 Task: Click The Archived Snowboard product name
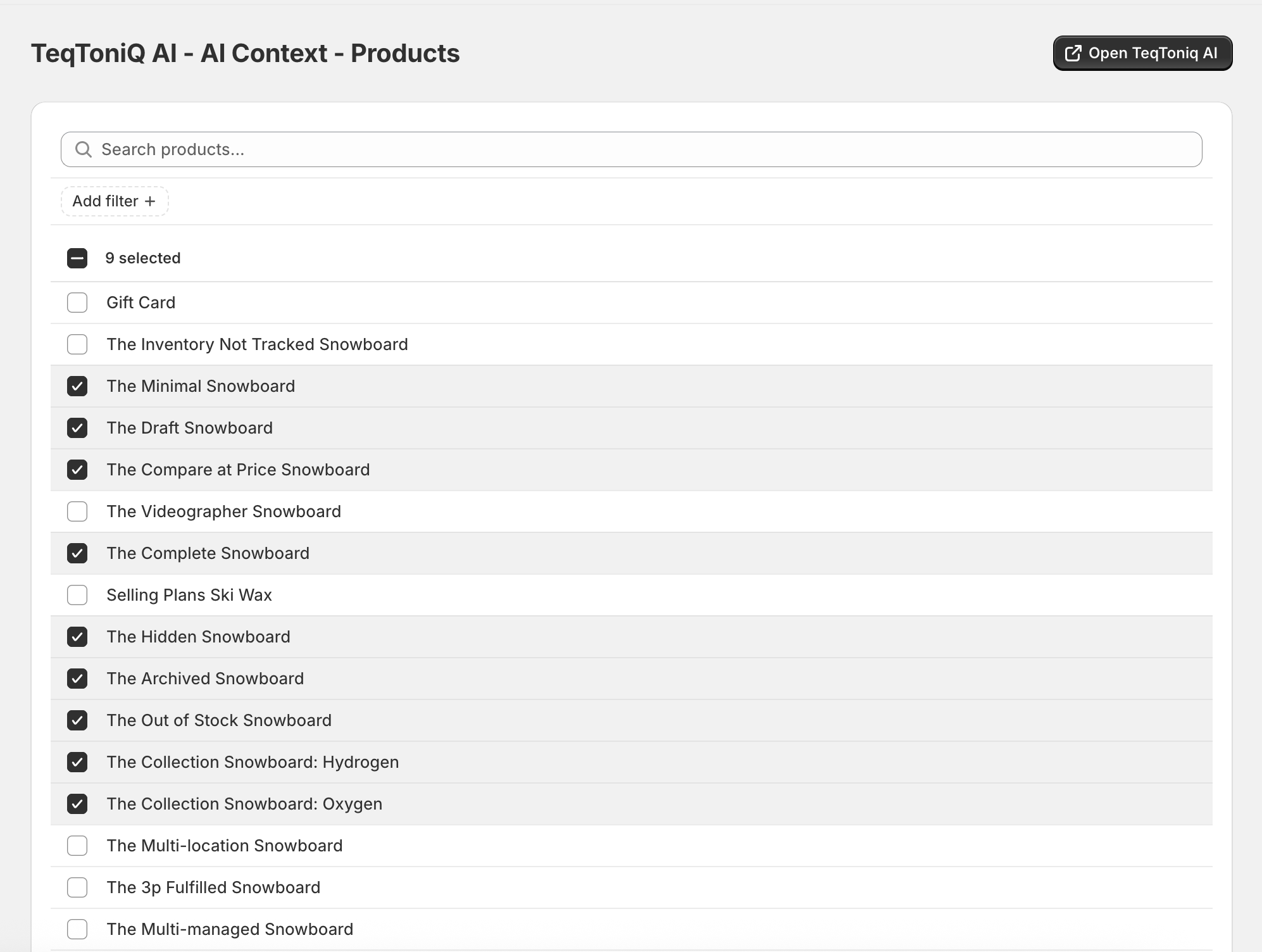205,679
